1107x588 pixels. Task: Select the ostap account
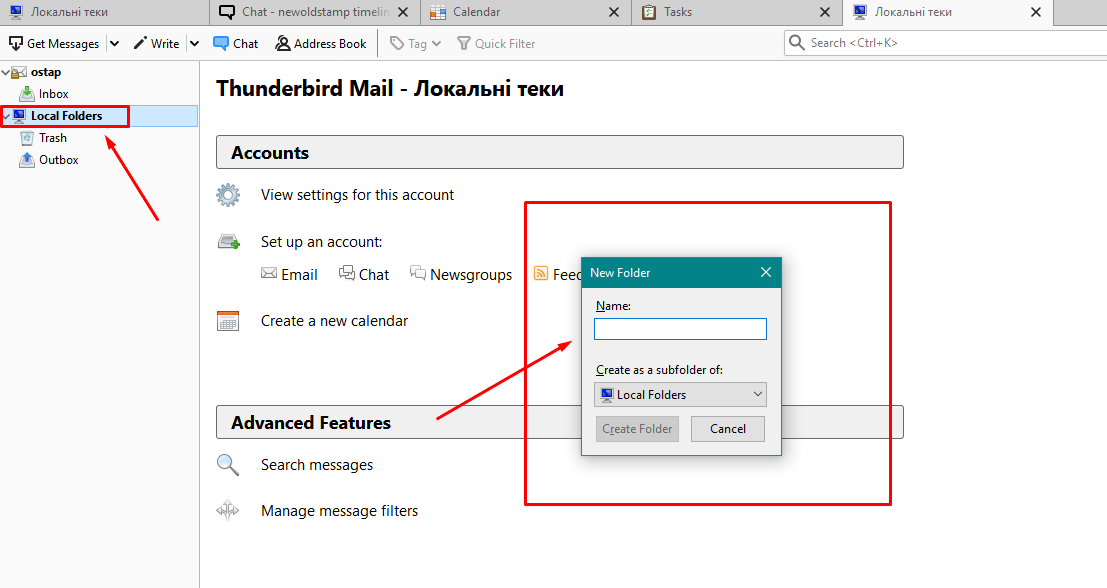pyautogui.click(x=46, y=72)
